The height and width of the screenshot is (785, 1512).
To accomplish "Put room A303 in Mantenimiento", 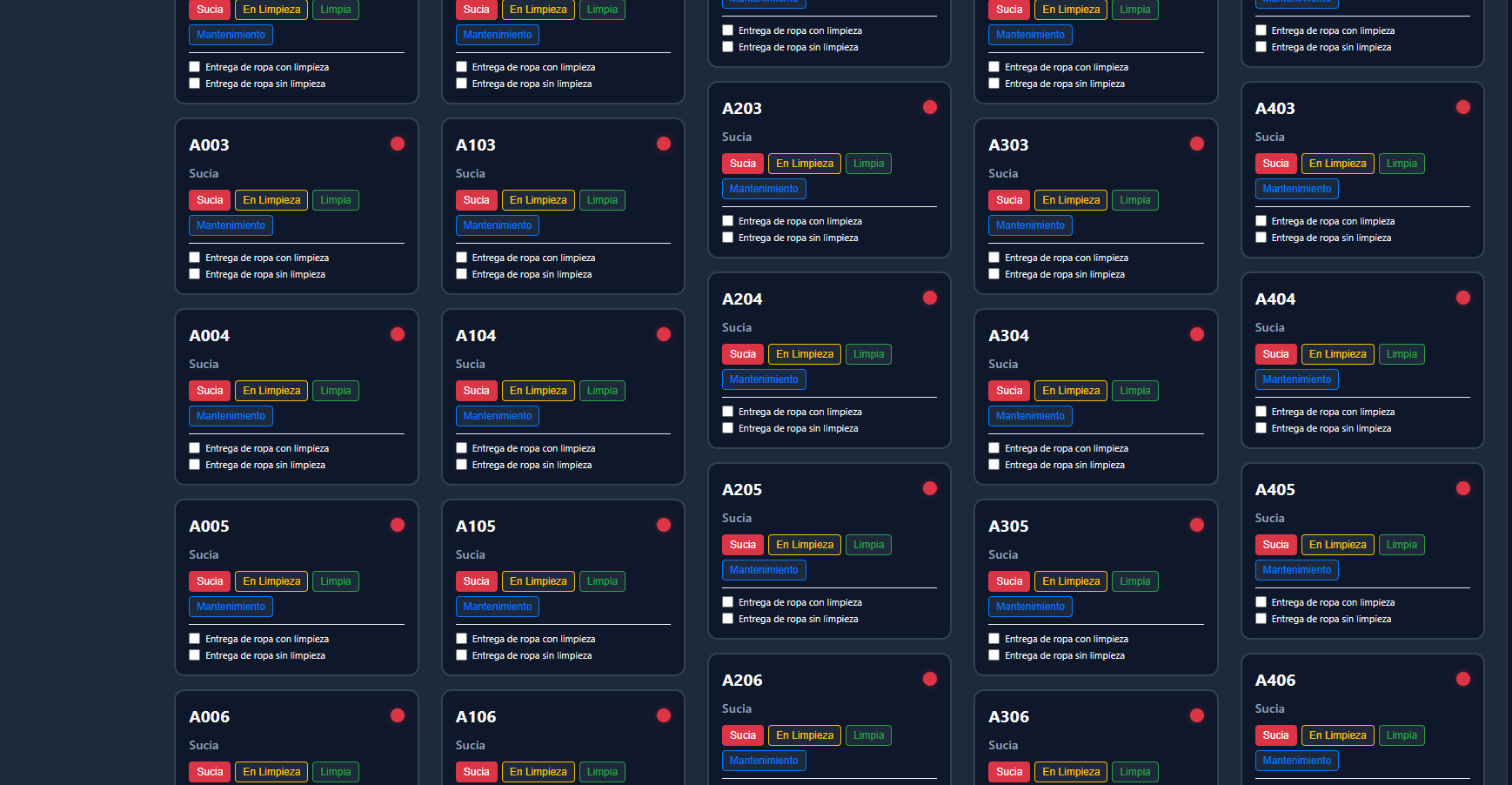I will pyautogui.click(x=1030, y=225).
